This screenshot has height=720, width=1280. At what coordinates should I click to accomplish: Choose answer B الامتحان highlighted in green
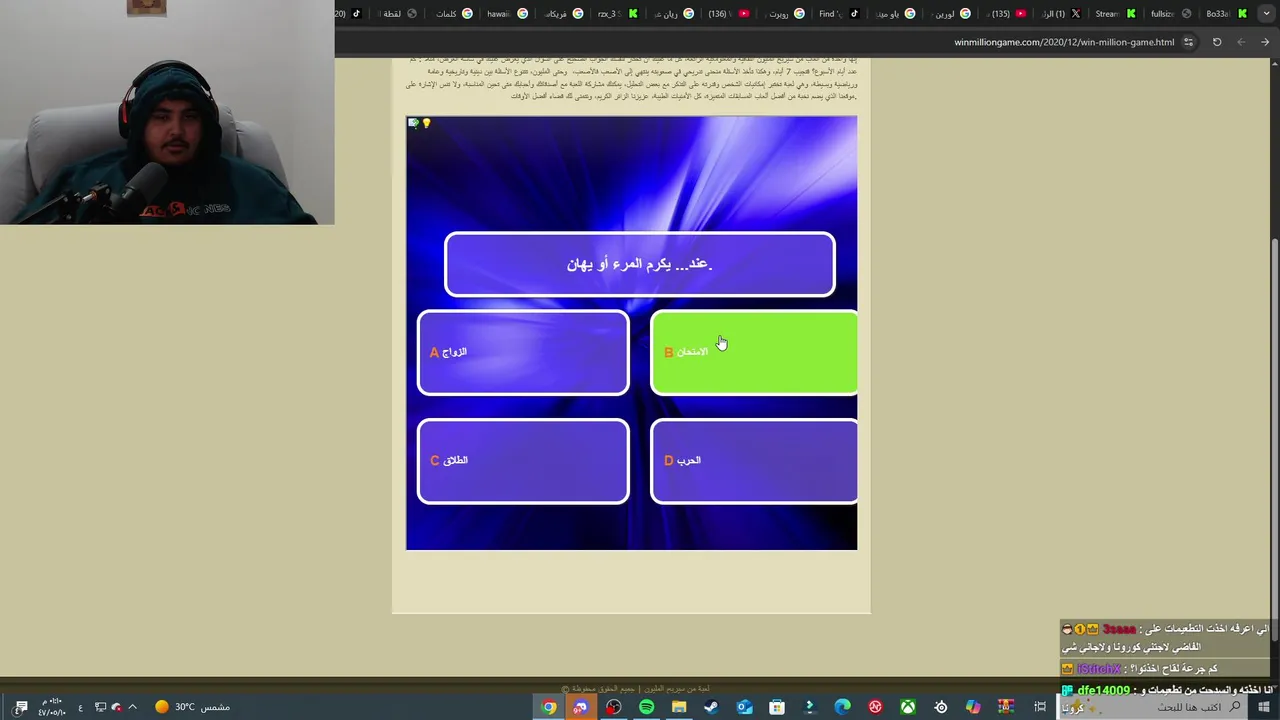pyautogui.click(x=754, y=352)
